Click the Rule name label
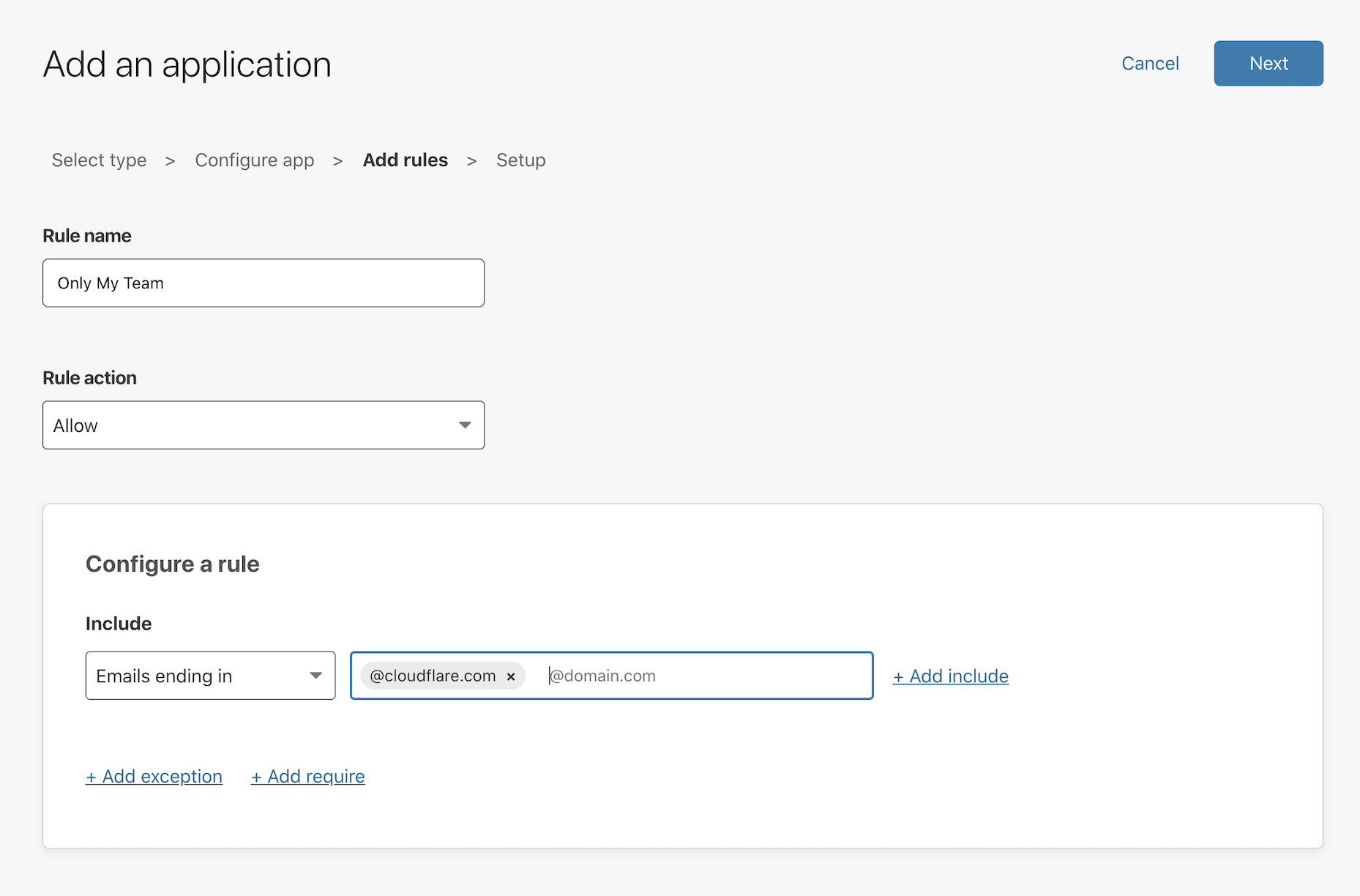The width and height of the screenshot is (1360, 896). tap(86, 235)
